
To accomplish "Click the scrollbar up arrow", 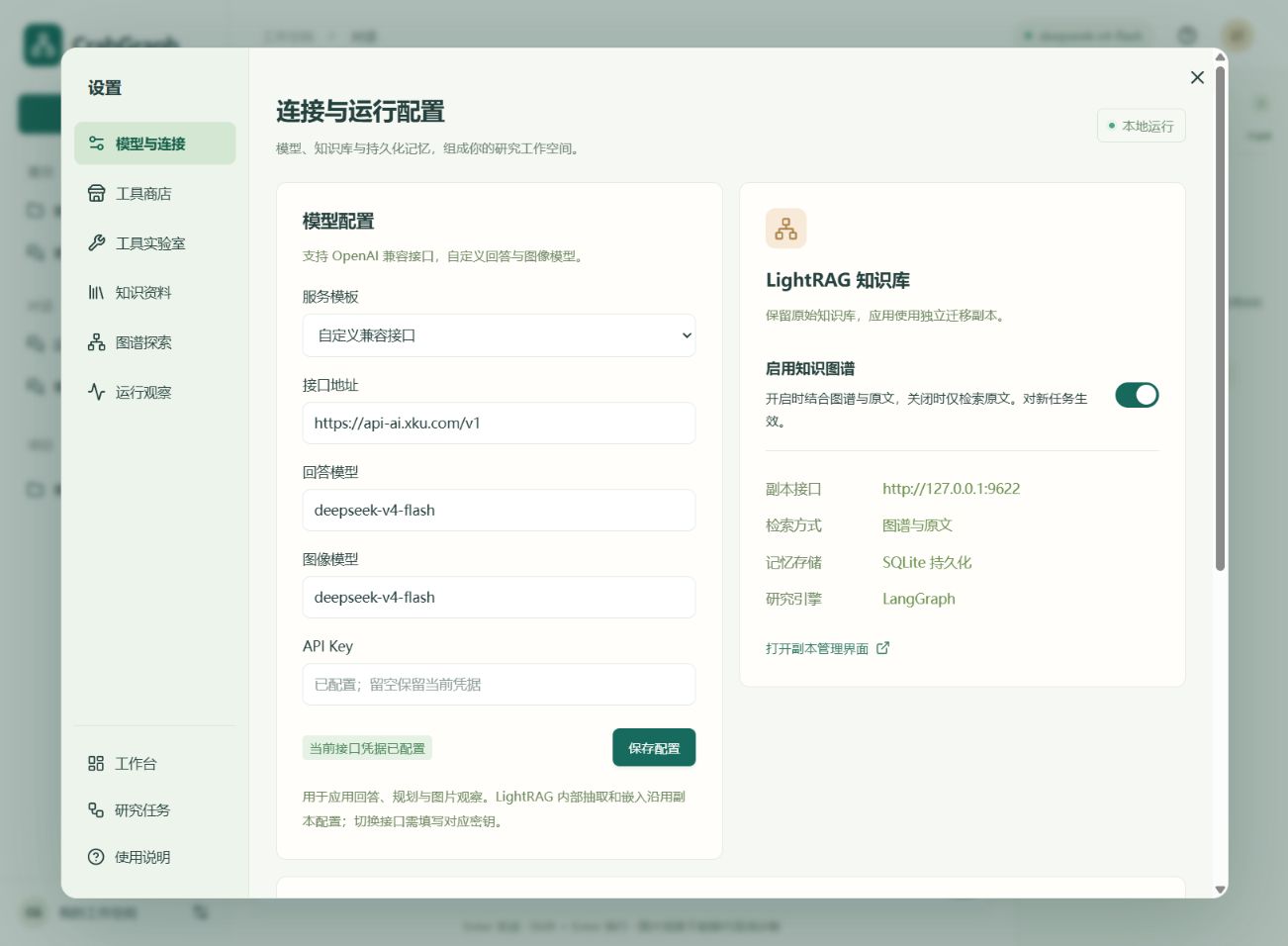I will [x=1221, y=56].
